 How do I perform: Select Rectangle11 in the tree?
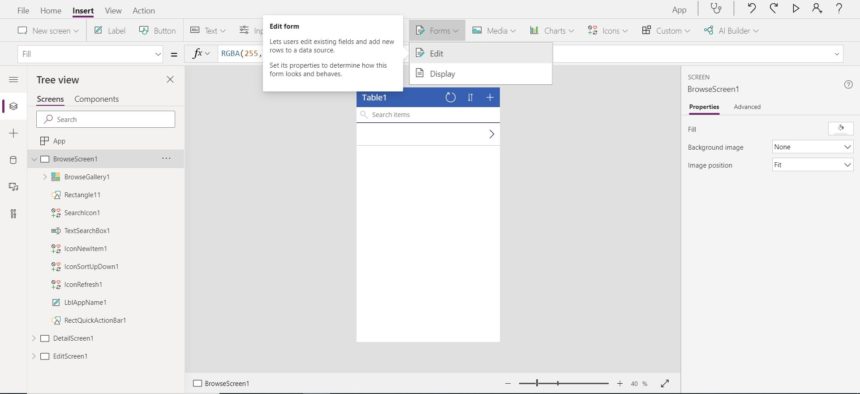[82, 195]
